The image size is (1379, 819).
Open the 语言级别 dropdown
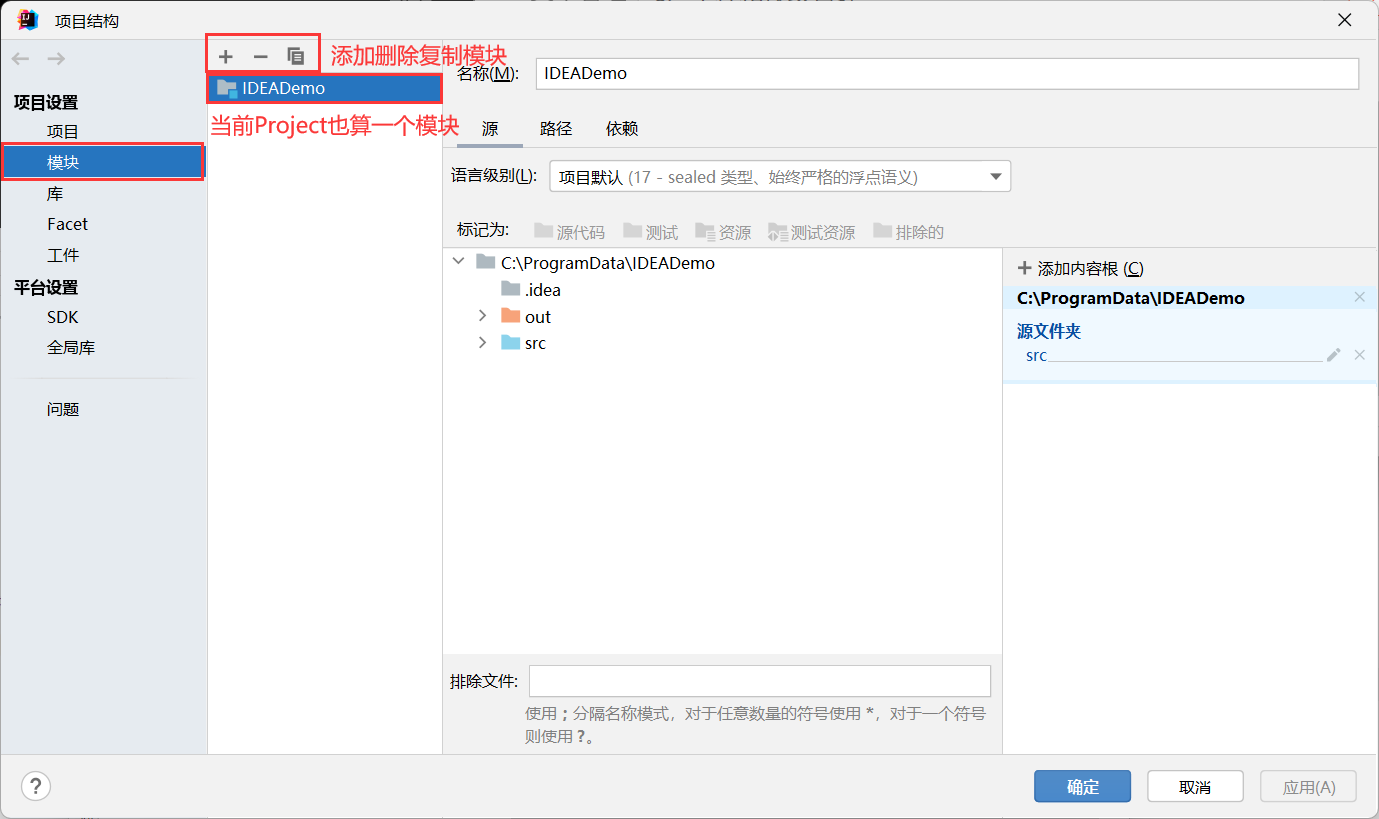[780, 177]
